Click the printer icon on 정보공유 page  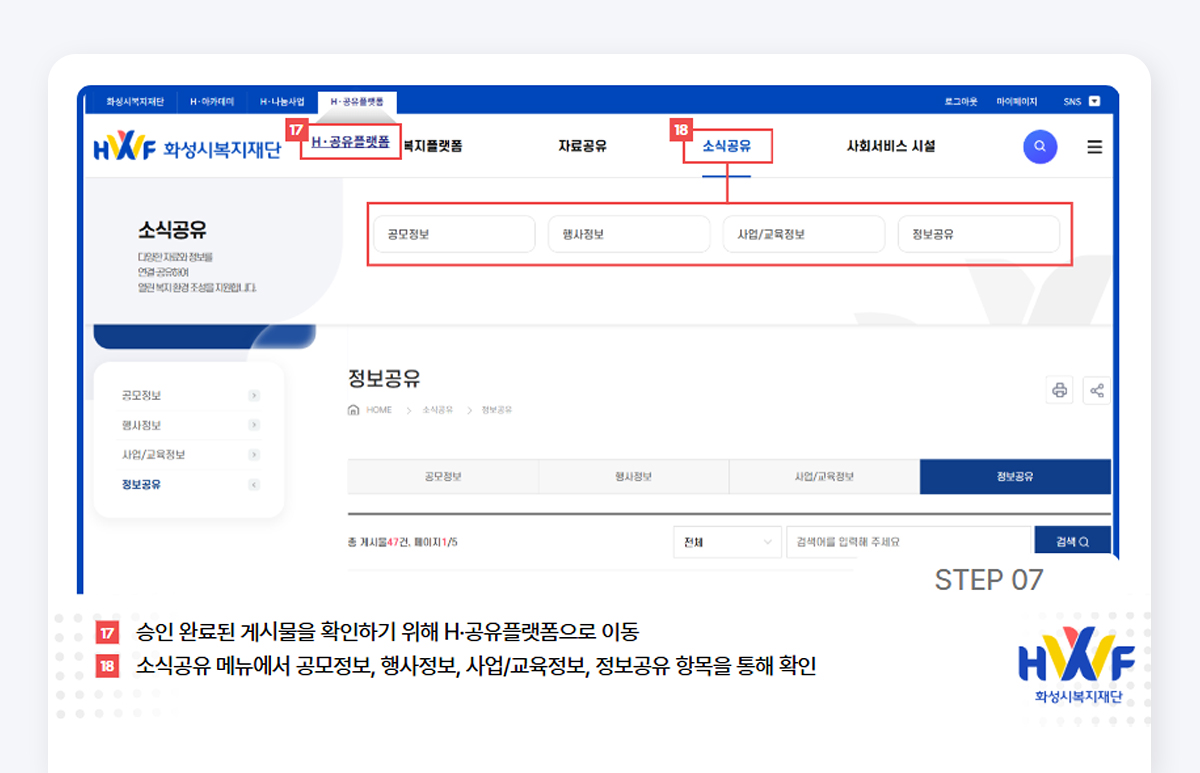[x=1060, y=390]
